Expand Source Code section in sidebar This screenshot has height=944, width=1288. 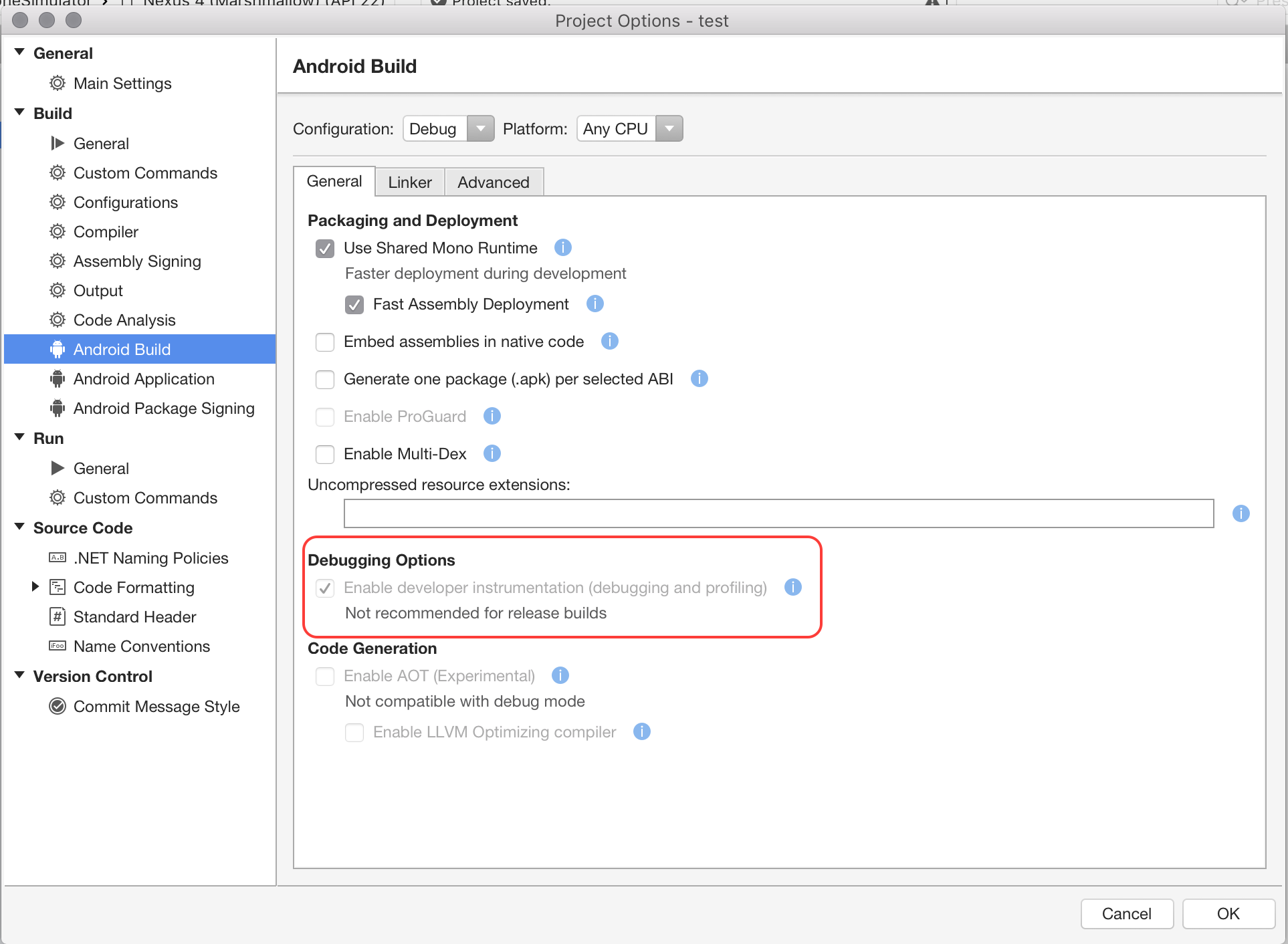coord(22,527)
